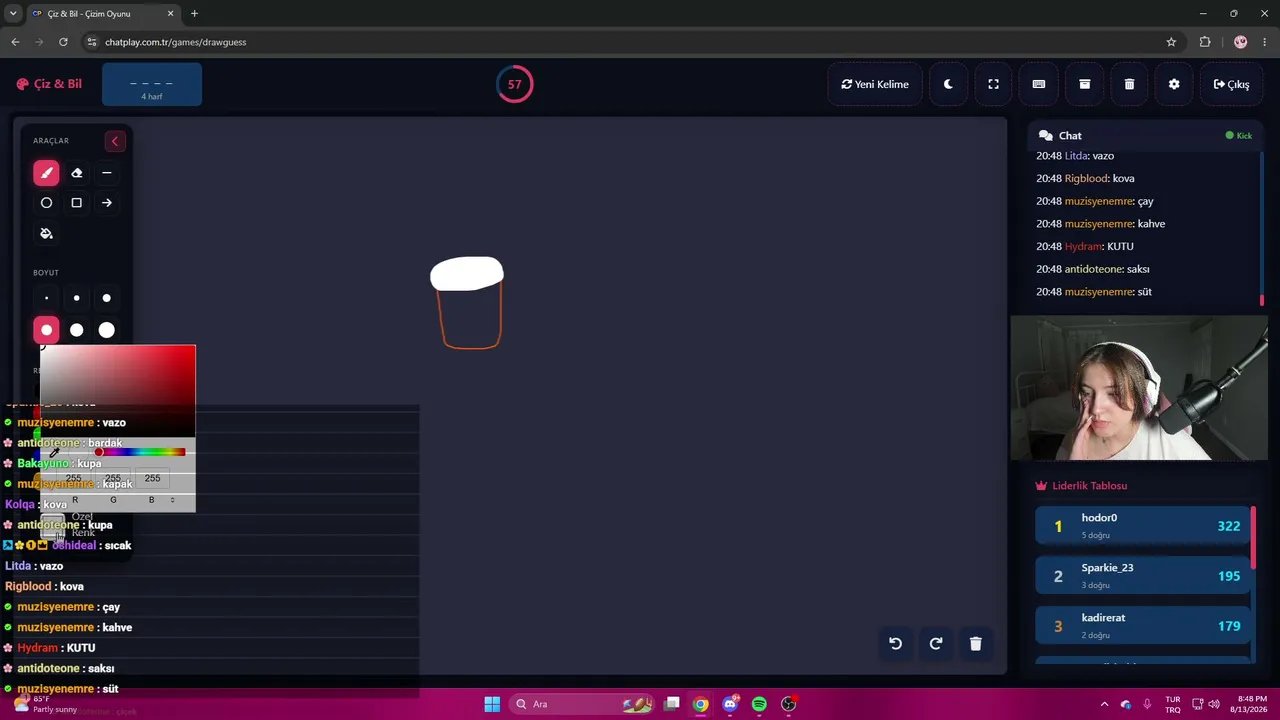Click the Hydram KUTU chat message

click(1085, 246)
